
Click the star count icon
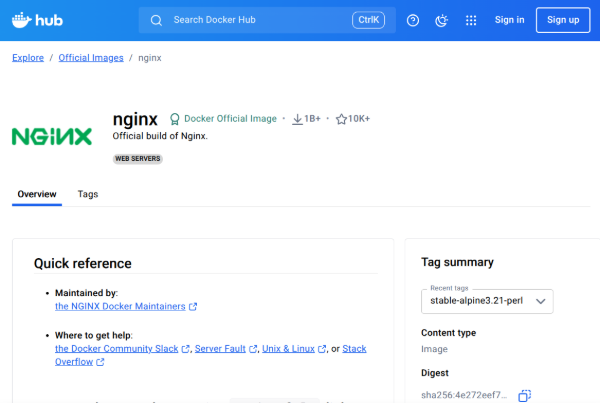341,119
